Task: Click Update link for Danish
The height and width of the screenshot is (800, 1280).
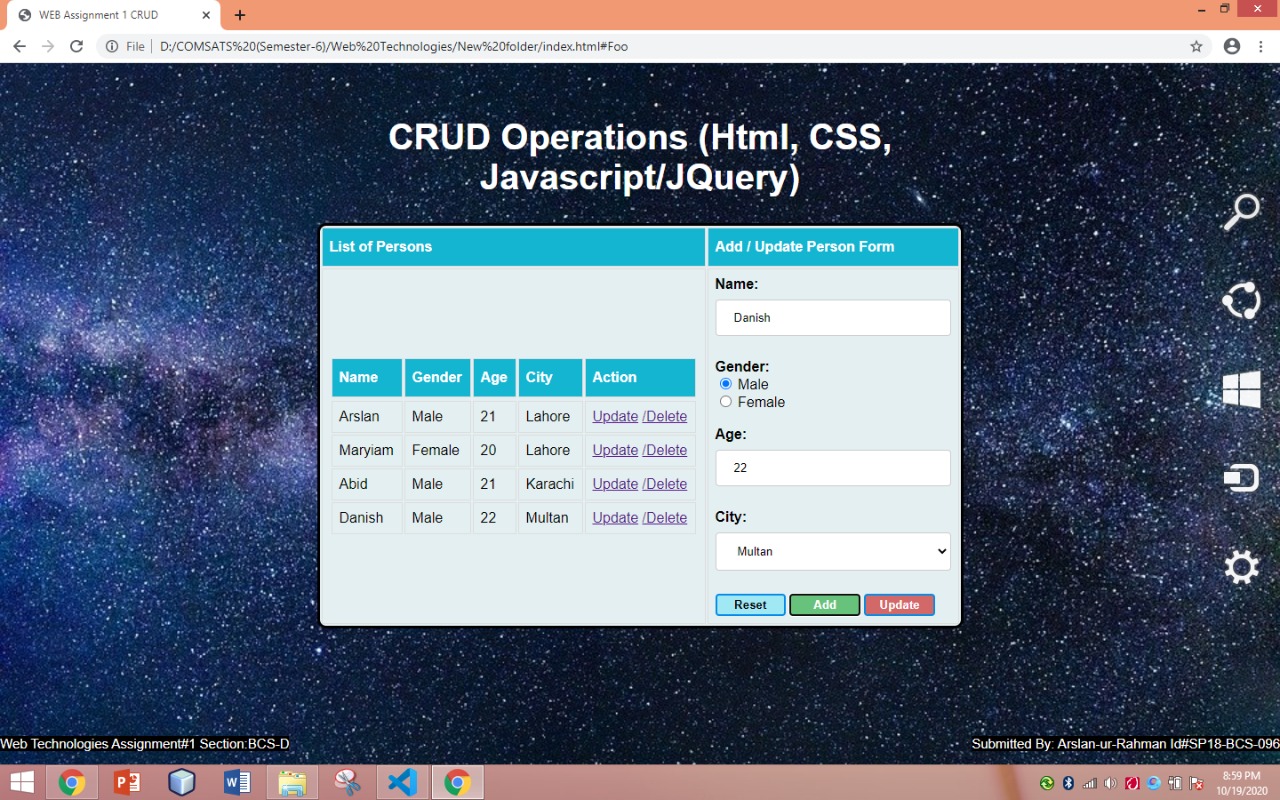Action: pyautogui.click(x=615, y=518)
